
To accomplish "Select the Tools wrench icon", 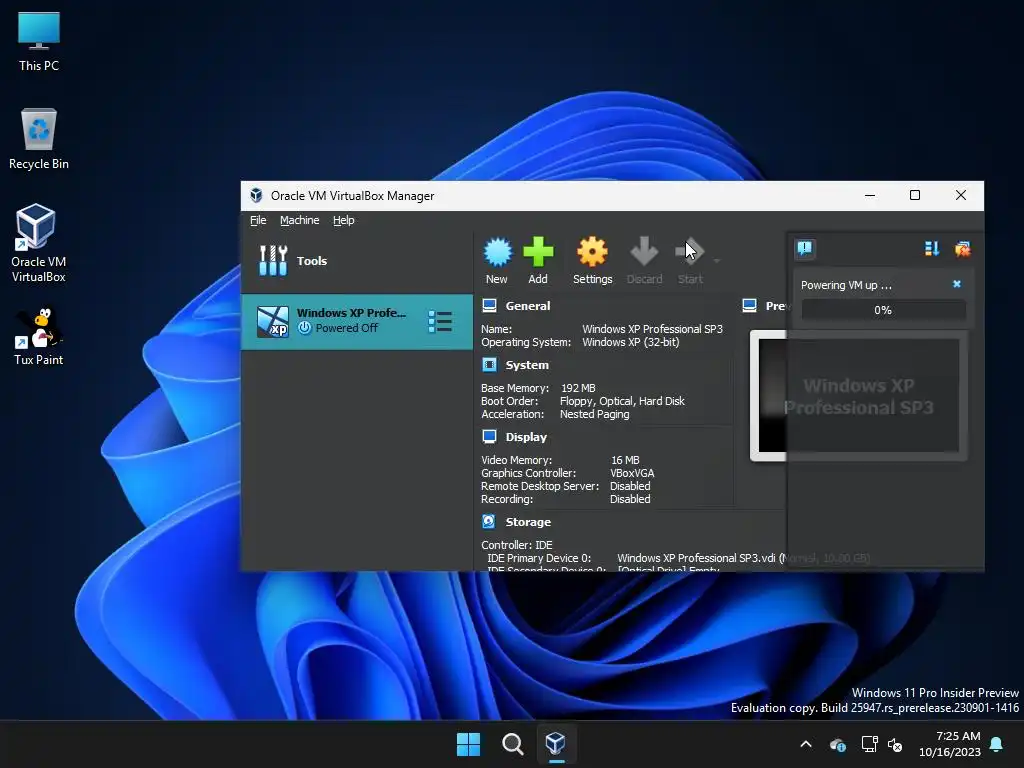I will point(273,261).
